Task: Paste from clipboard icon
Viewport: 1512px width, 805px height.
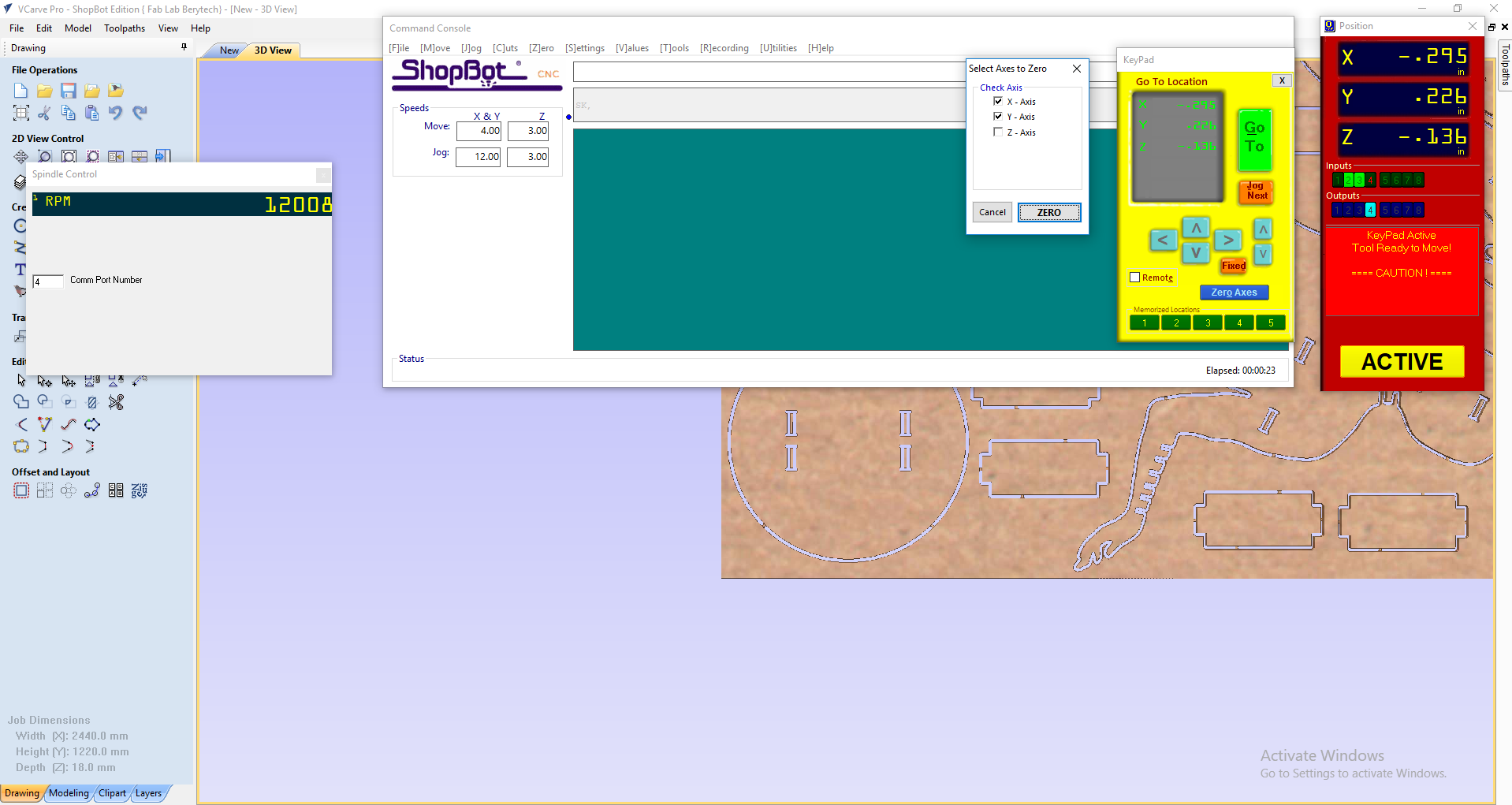Action: tap(92, 113)
